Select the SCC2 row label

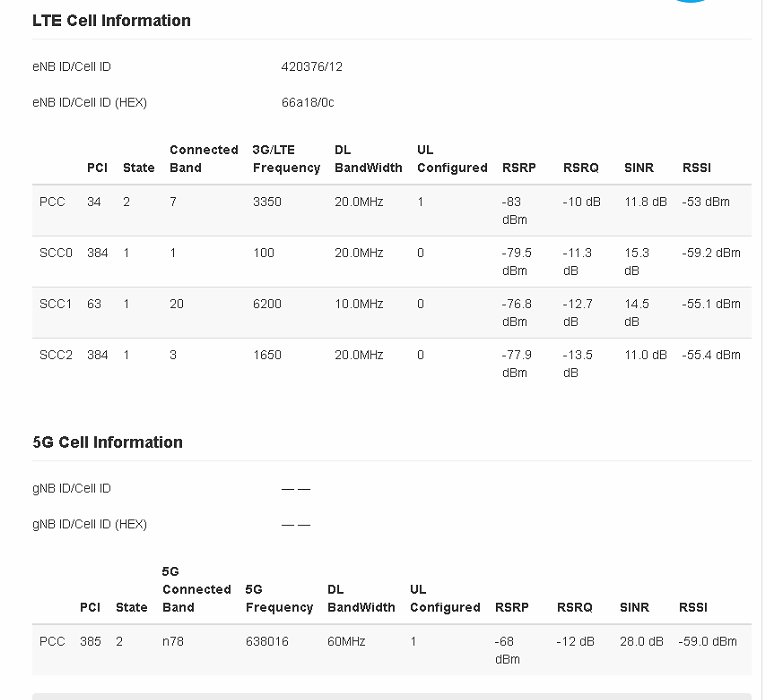tap(56, 355)
